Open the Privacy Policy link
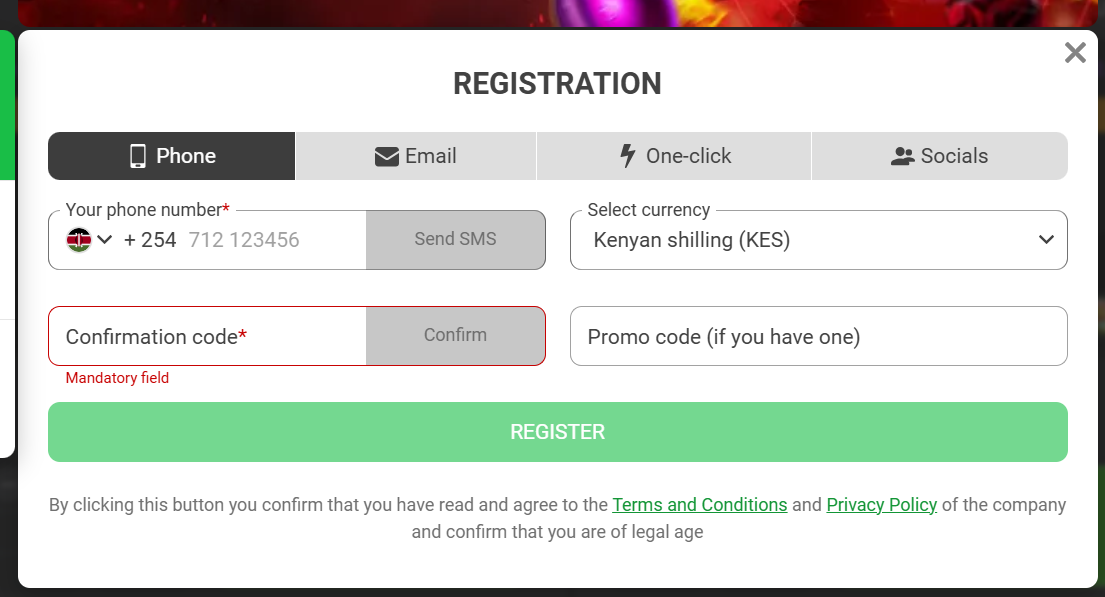The image size is (1105, 597). [x=881, y=504]
